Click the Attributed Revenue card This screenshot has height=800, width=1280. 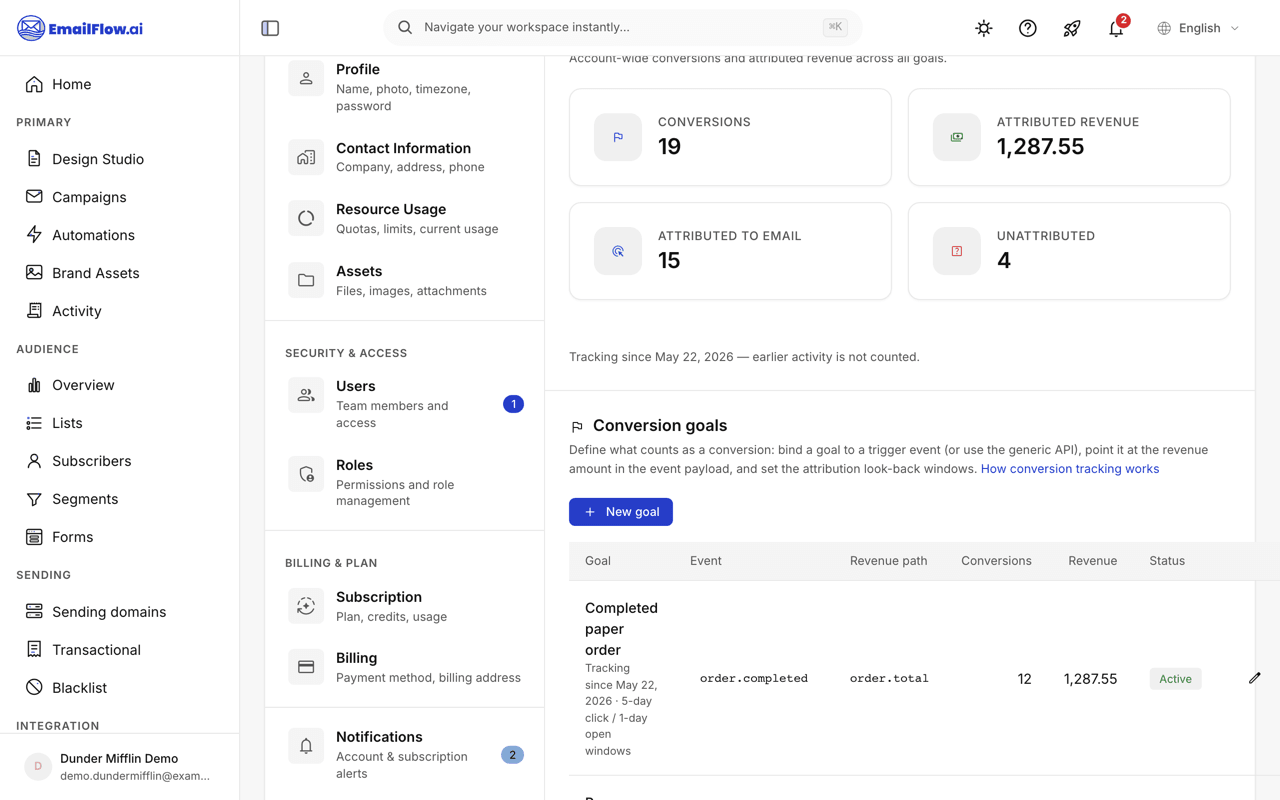[x=1069, y=137]
